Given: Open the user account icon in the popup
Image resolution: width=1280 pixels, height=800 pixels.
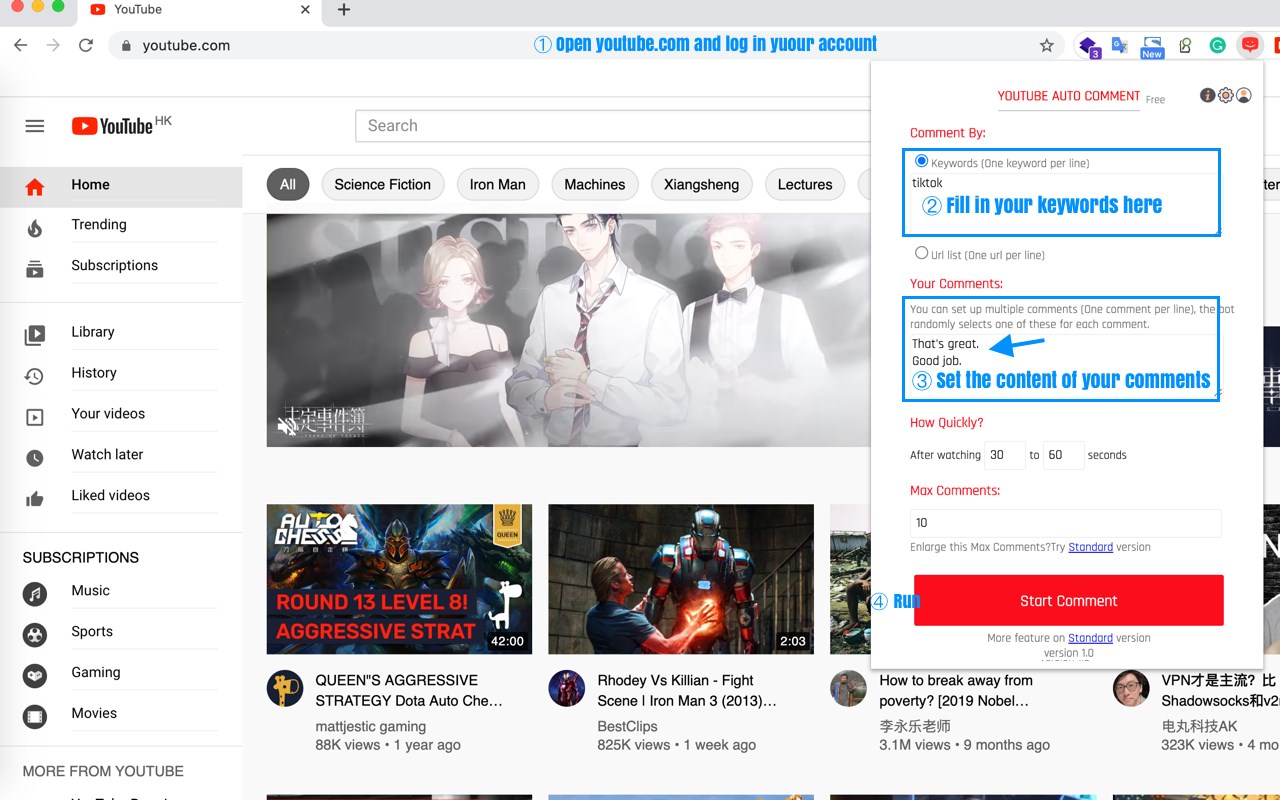Looking at the screenshot, I should (x=1244, y=96).
